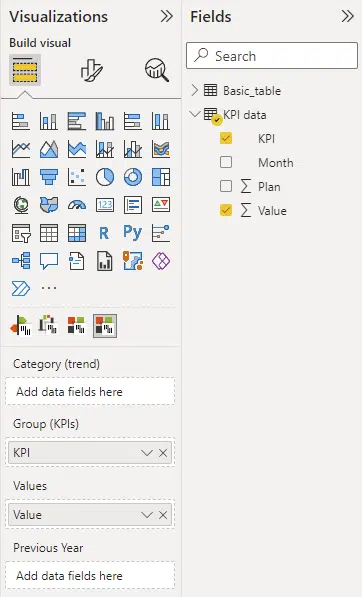Collapse the Visualizations pane
Screen dimensions: 362x597
166,16
